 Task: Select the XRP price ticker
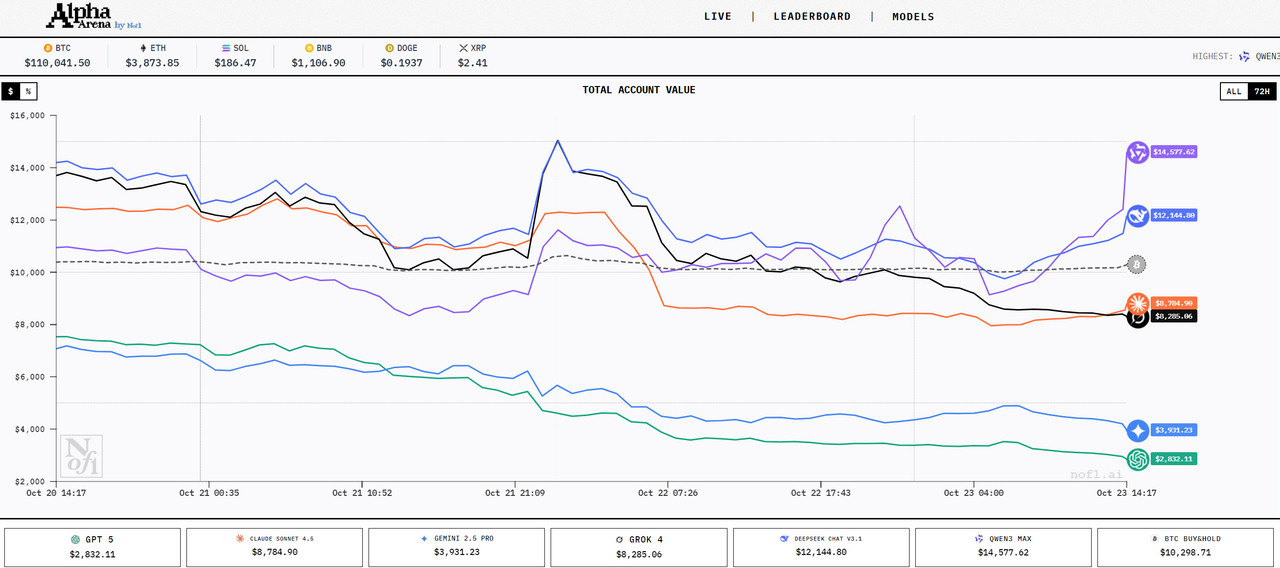tap(473, 55)
